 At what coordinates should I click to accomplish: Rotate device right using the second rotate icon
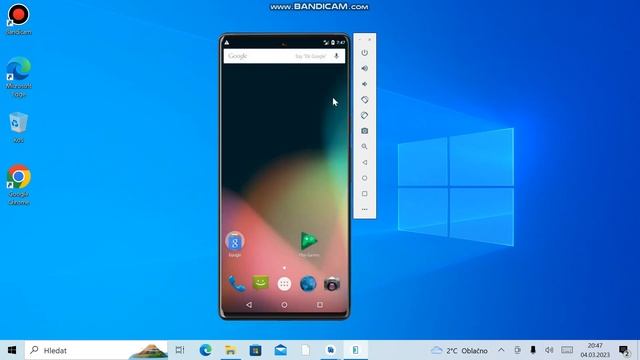[x=364, y=116]
